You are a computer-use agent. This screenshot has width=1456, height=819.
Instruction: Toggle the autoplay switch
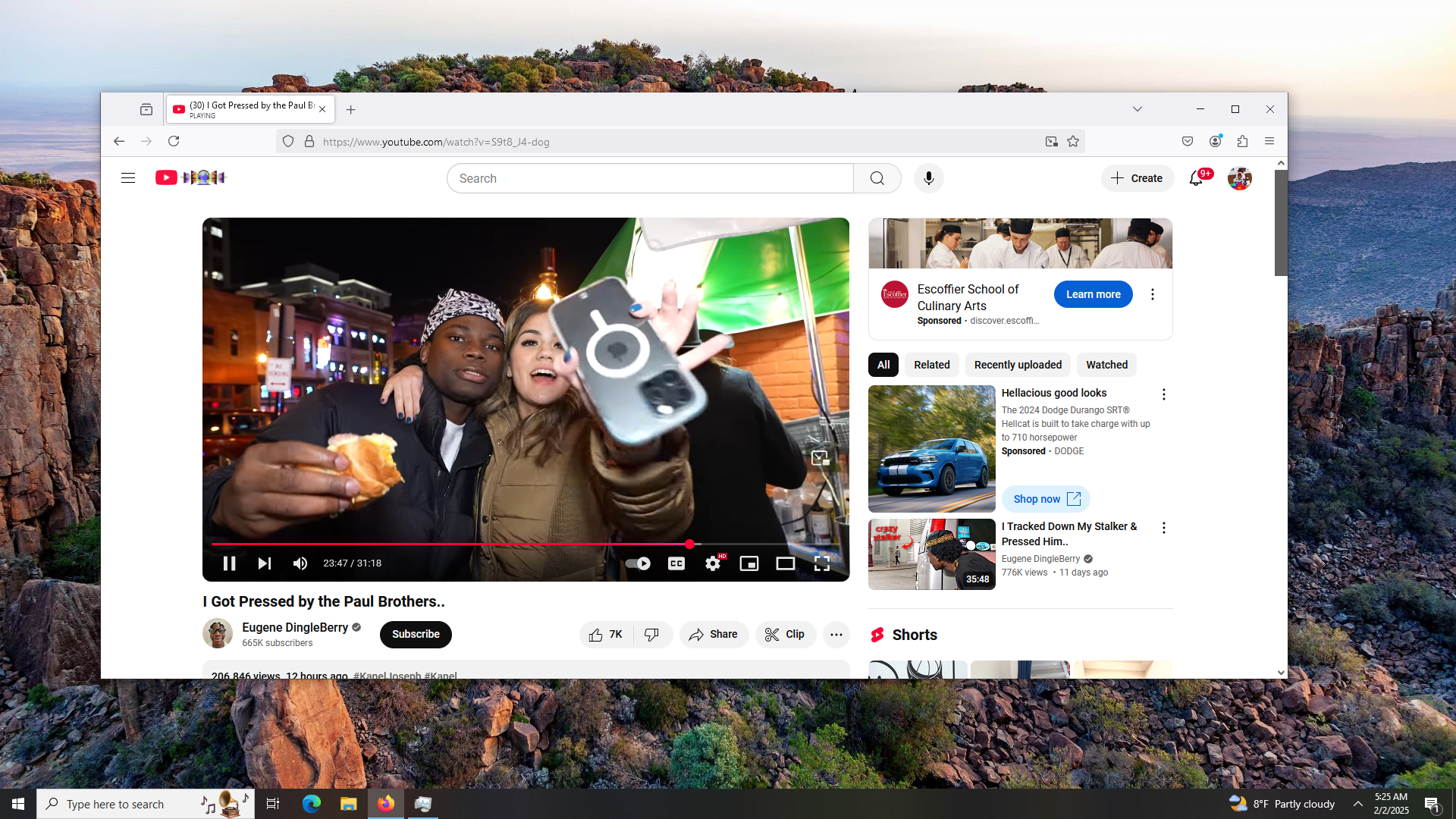pyautogui.click(x=638, y=563)
